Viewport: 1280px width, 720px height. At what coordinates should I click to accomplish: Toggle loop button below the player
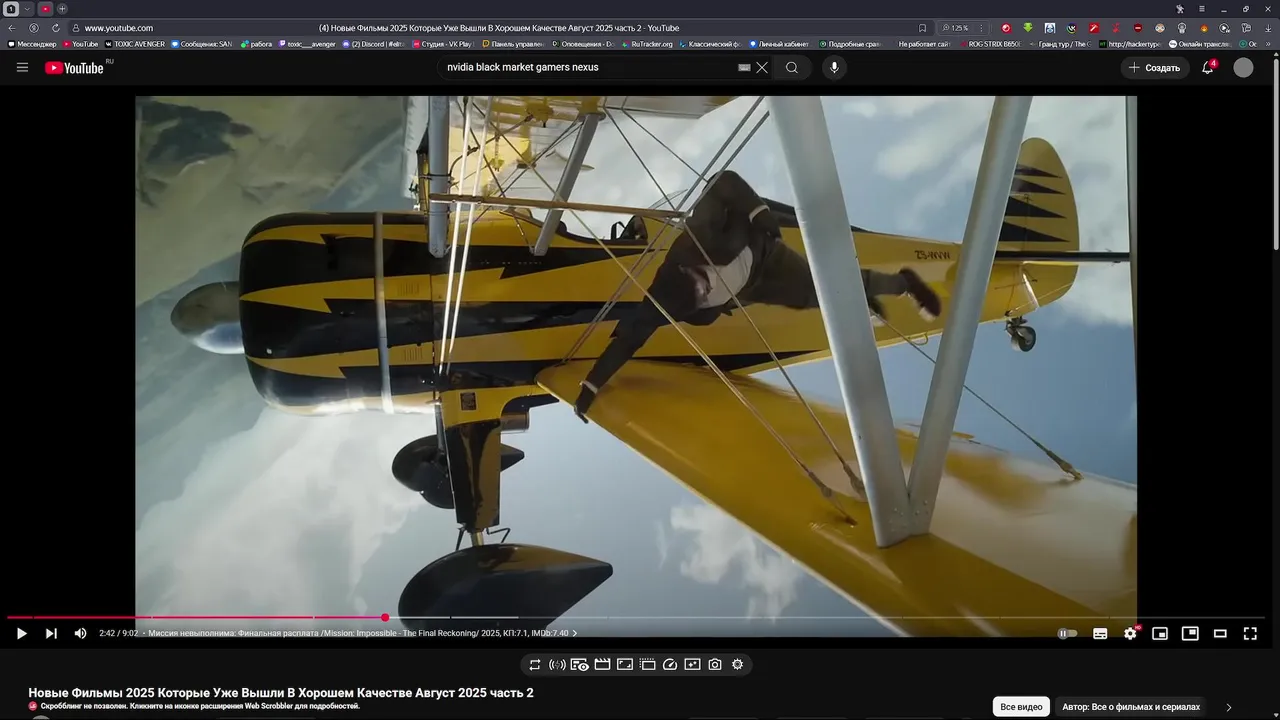[x=535, y=664]
